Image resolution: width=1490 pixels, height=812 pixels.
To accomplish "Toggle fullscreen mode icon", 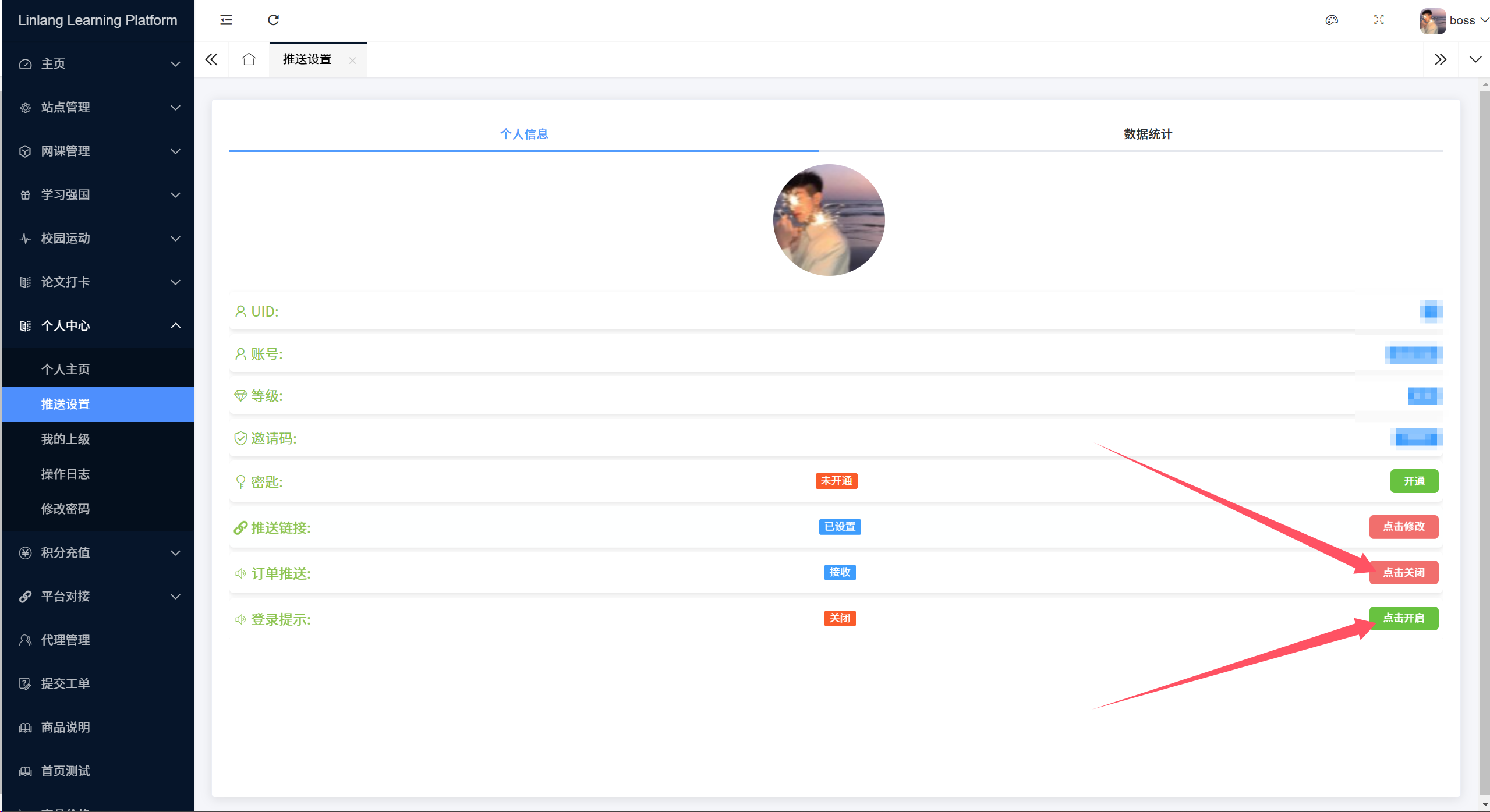I will [x=1379, y=20].
